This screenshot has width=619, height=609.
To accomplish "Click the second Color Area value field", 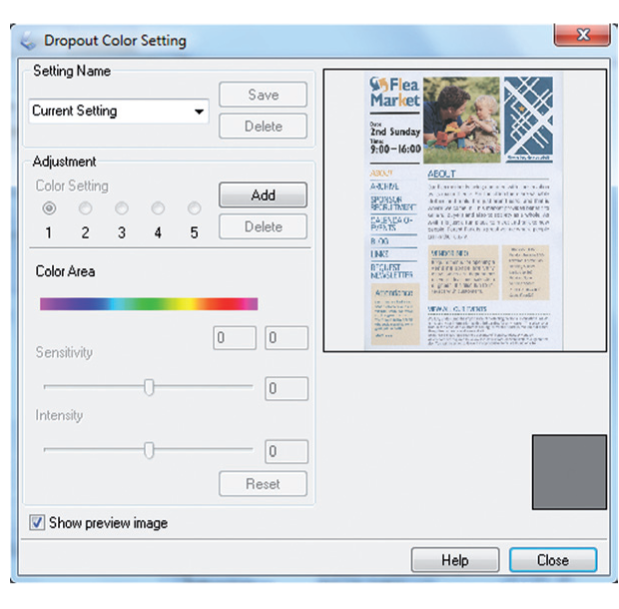I will coord(286,337).
